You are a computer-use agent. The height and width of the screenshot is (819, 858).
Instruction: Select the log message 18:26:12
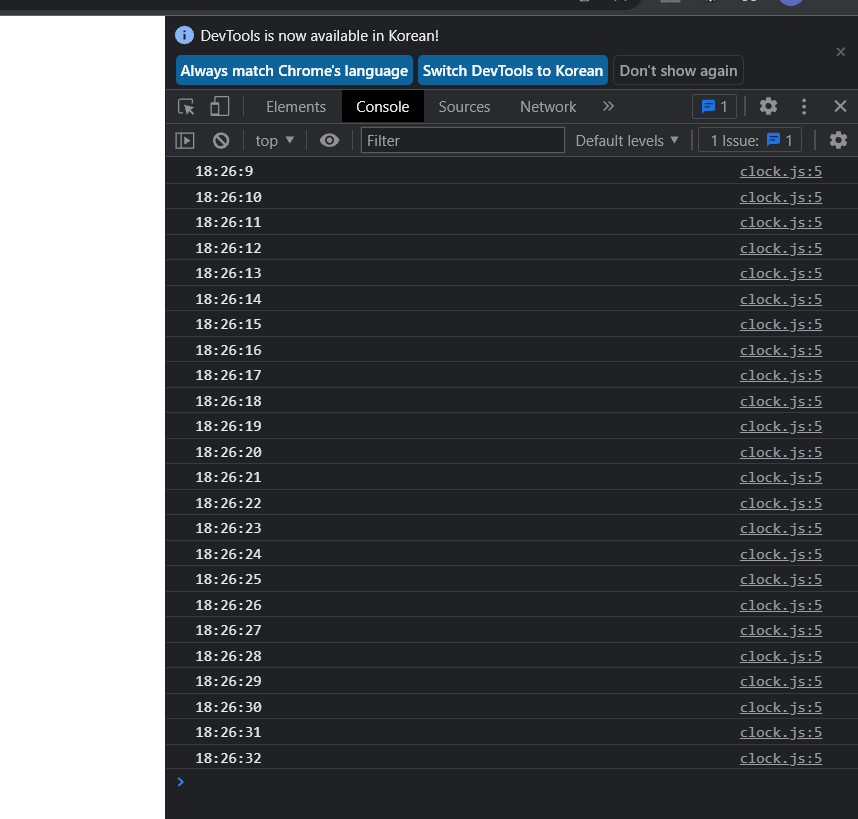228,248
